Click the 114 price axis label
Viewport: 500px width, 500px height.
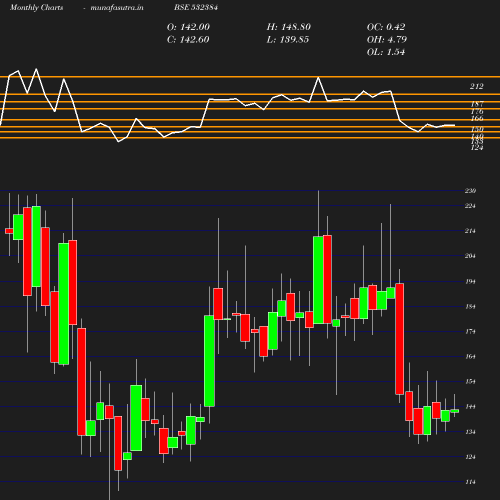[470, 482]
